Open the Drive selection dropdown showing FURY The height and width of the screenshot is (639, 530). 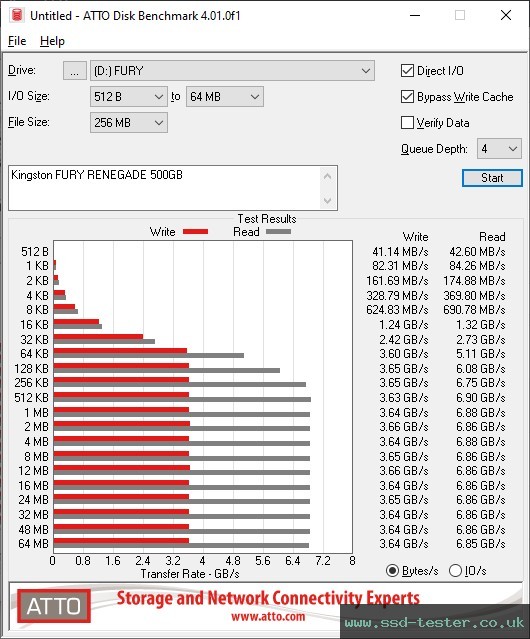point(232,71)
